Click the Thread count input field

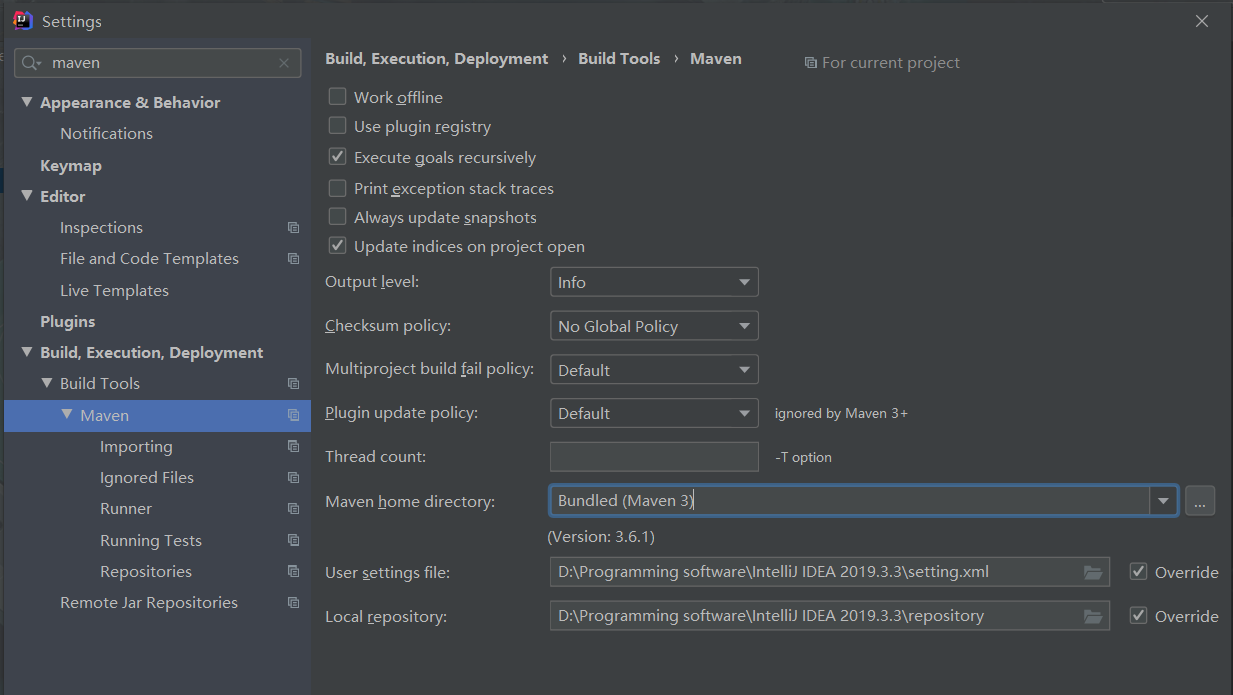[654, 457]
